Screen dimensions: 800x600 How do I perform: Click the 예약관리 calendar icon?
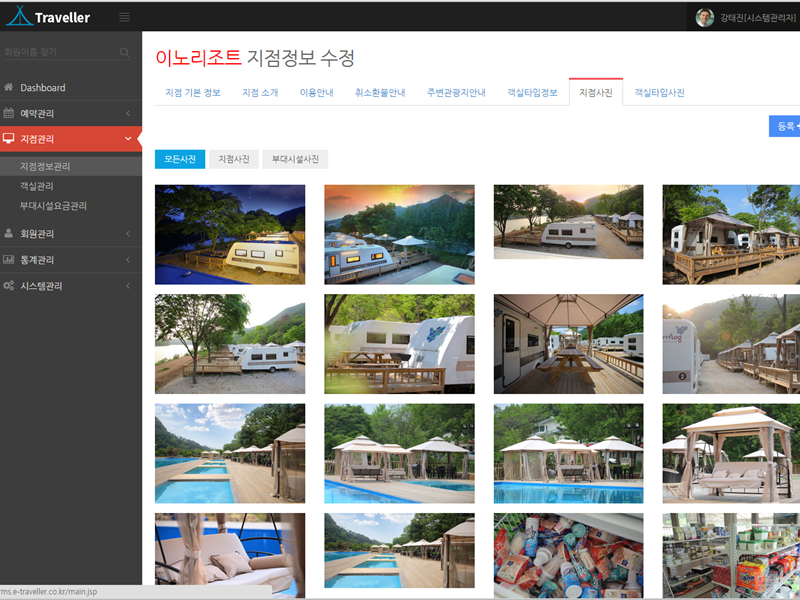click(x=9, y=113)
